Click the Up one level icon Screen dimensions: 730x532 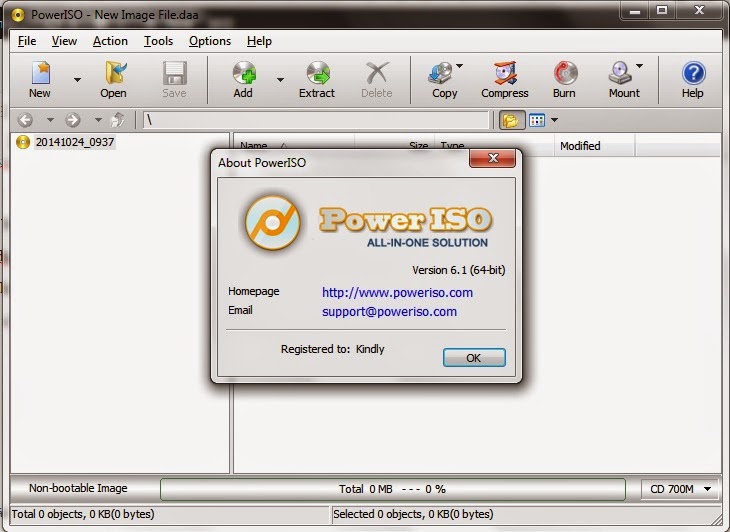117,120
